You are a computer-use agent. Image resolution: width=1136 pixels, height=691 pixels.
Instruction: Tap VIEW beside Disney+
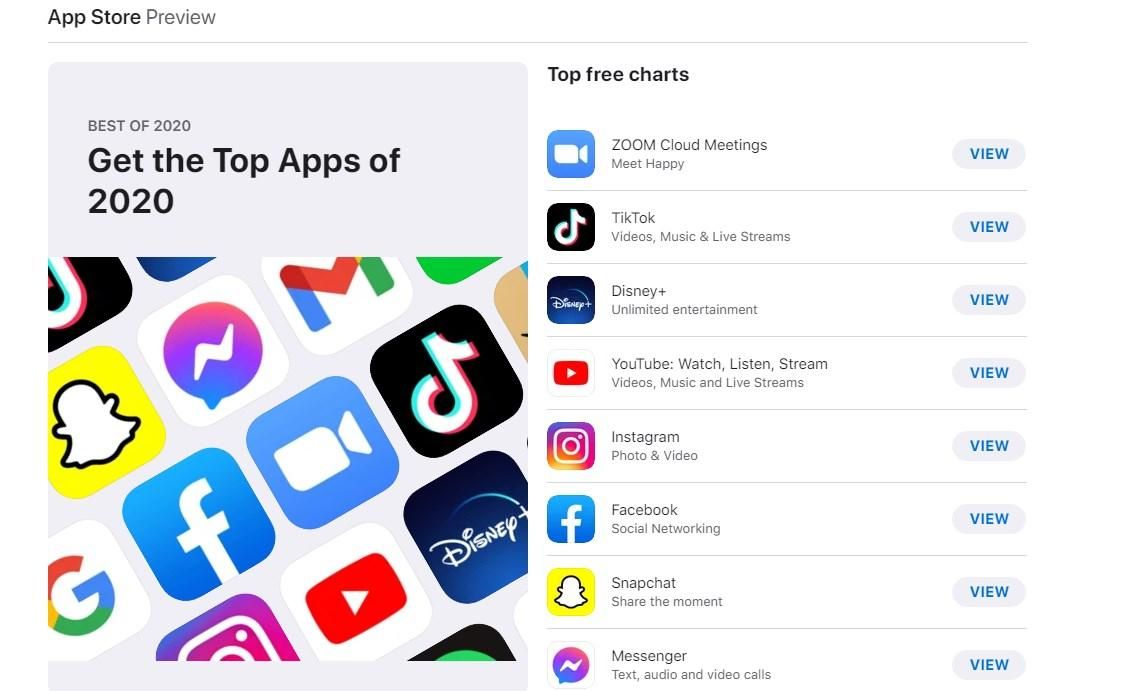[989, 300]
